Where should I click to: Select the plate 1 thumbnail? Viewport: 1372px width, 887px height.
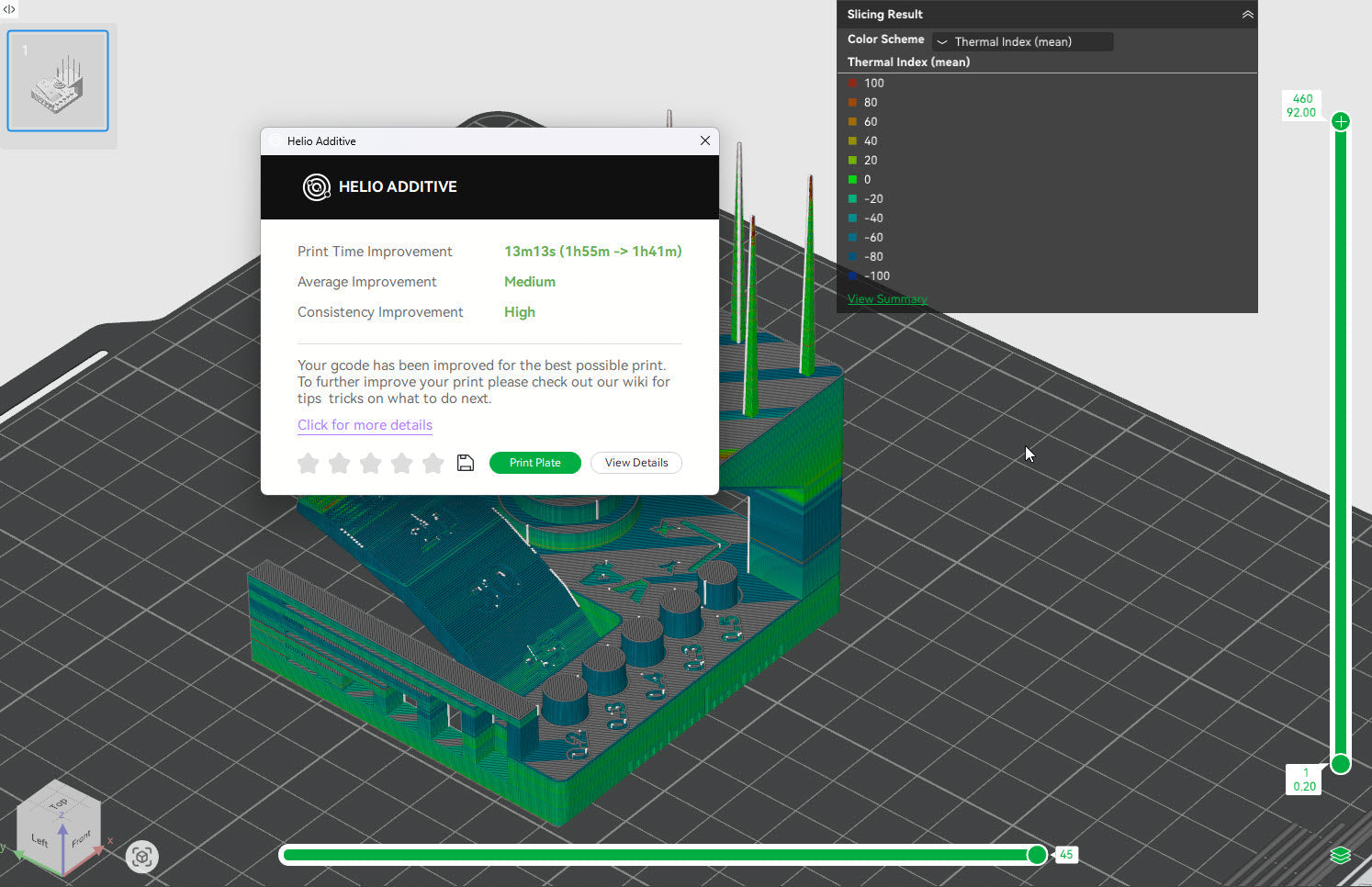(x=58, y=80)
